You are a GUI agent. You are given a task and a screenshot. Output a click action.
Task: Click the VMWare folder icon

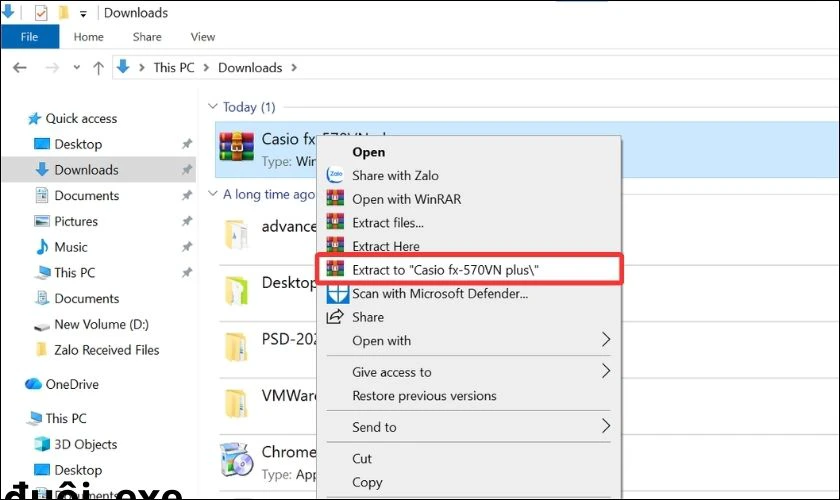[x=236, y=403]
